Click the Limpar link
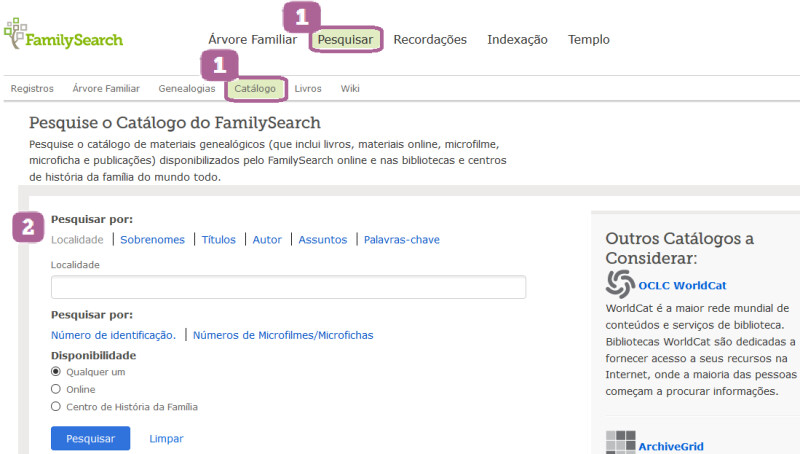 pyautogui.click(x=166, y=439)
